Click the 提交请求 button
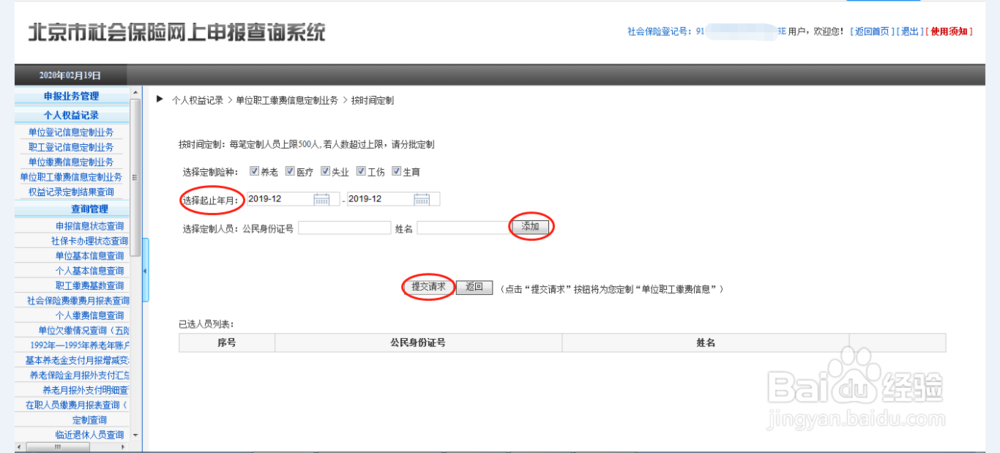The image size is (1000, 453). [x=429, y=287]
